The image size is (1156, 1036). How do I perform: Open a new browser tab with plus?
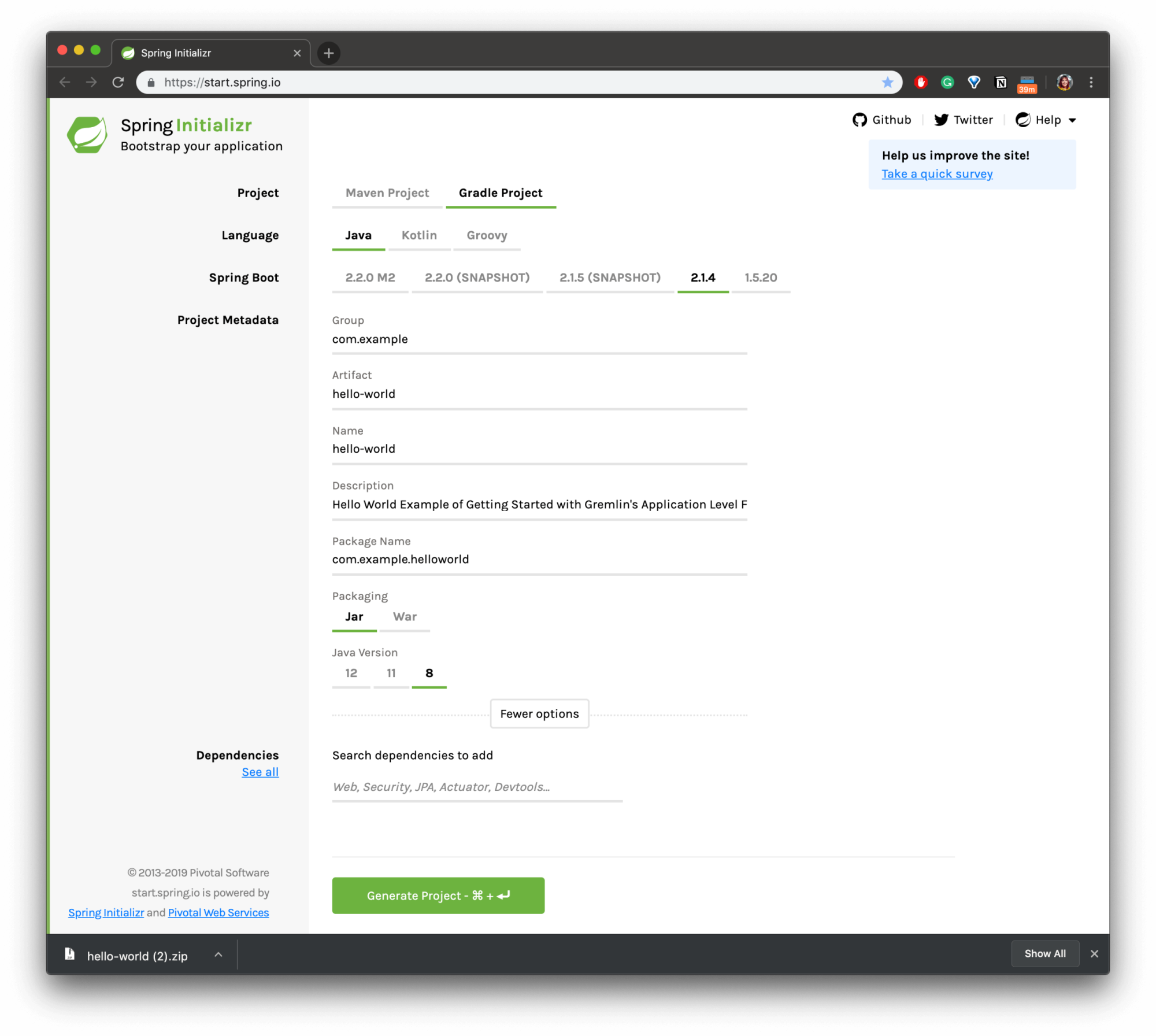(x=329, y=53)
